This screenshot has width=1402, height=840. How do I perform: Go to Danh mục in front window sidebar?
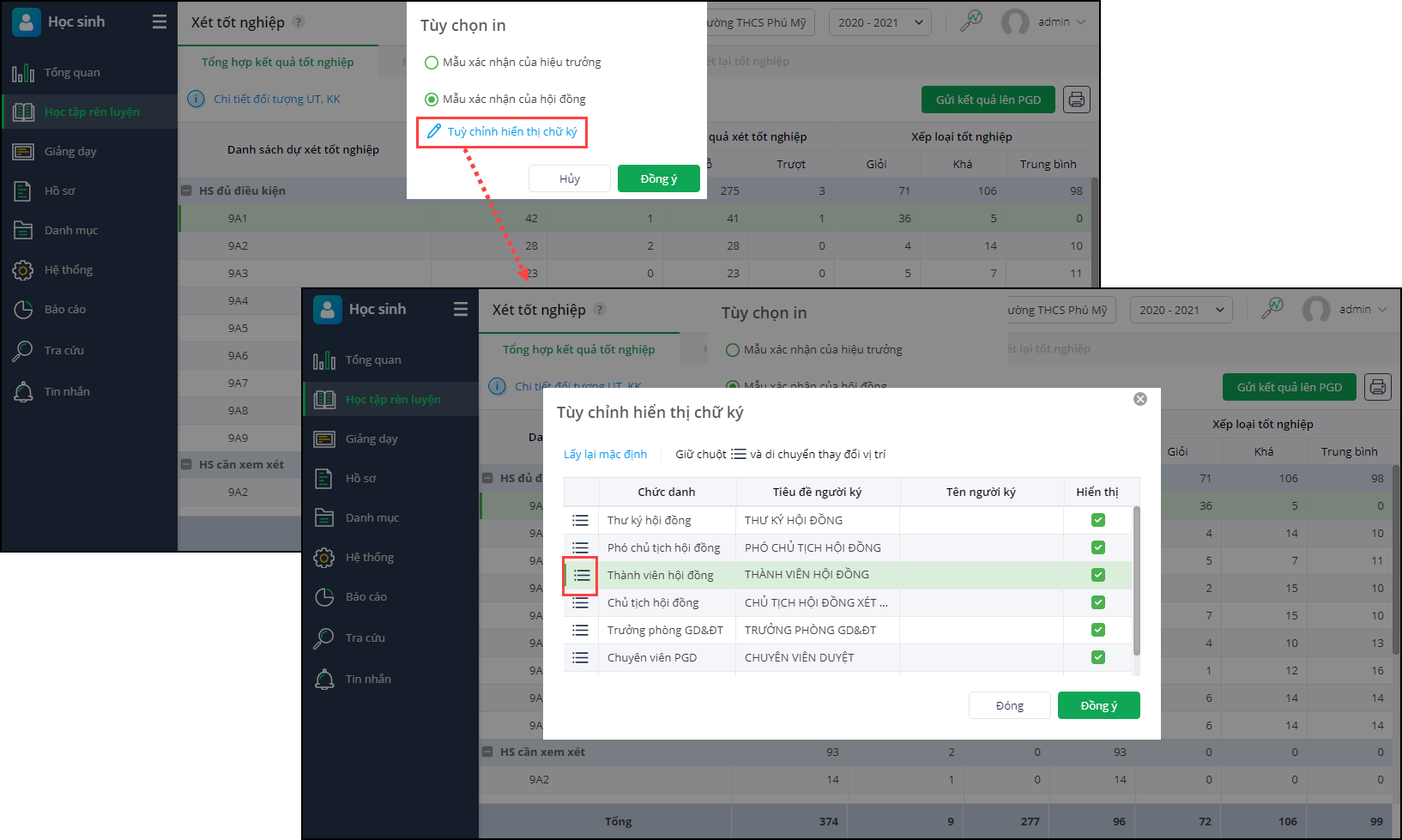[391, 517]
